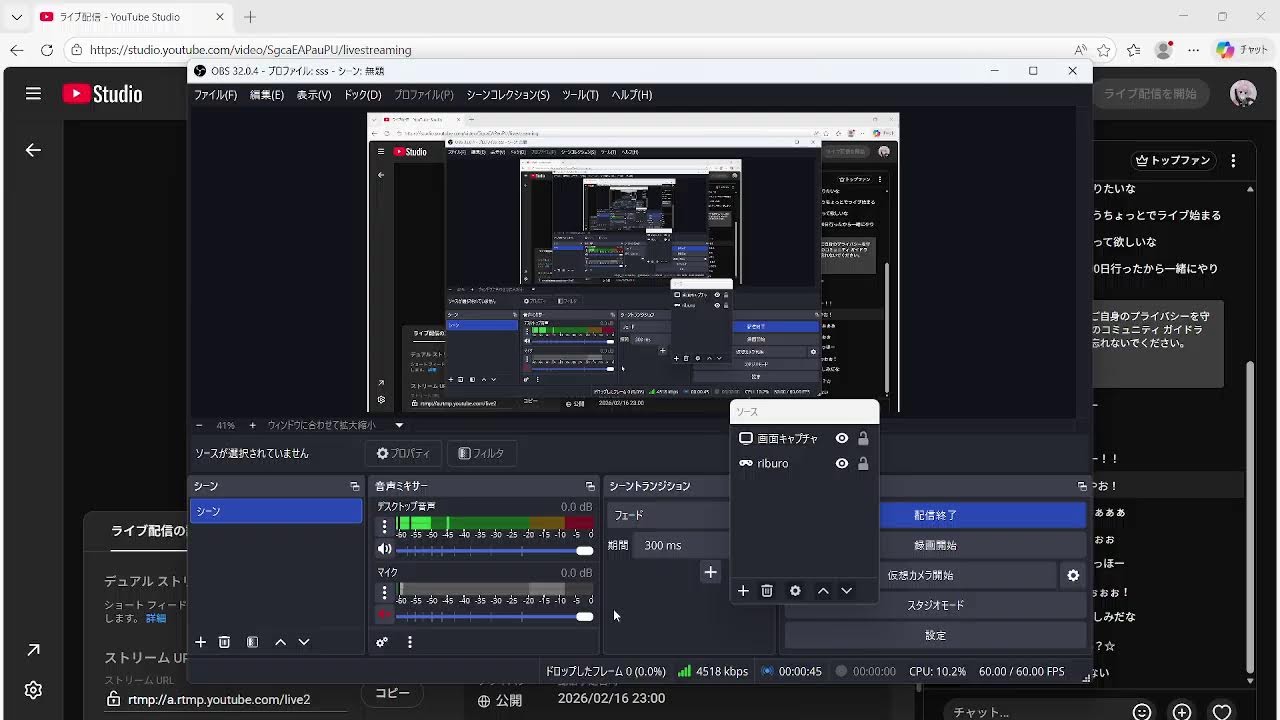Move source down using the Sources dock down arrow

click(846, 591)
